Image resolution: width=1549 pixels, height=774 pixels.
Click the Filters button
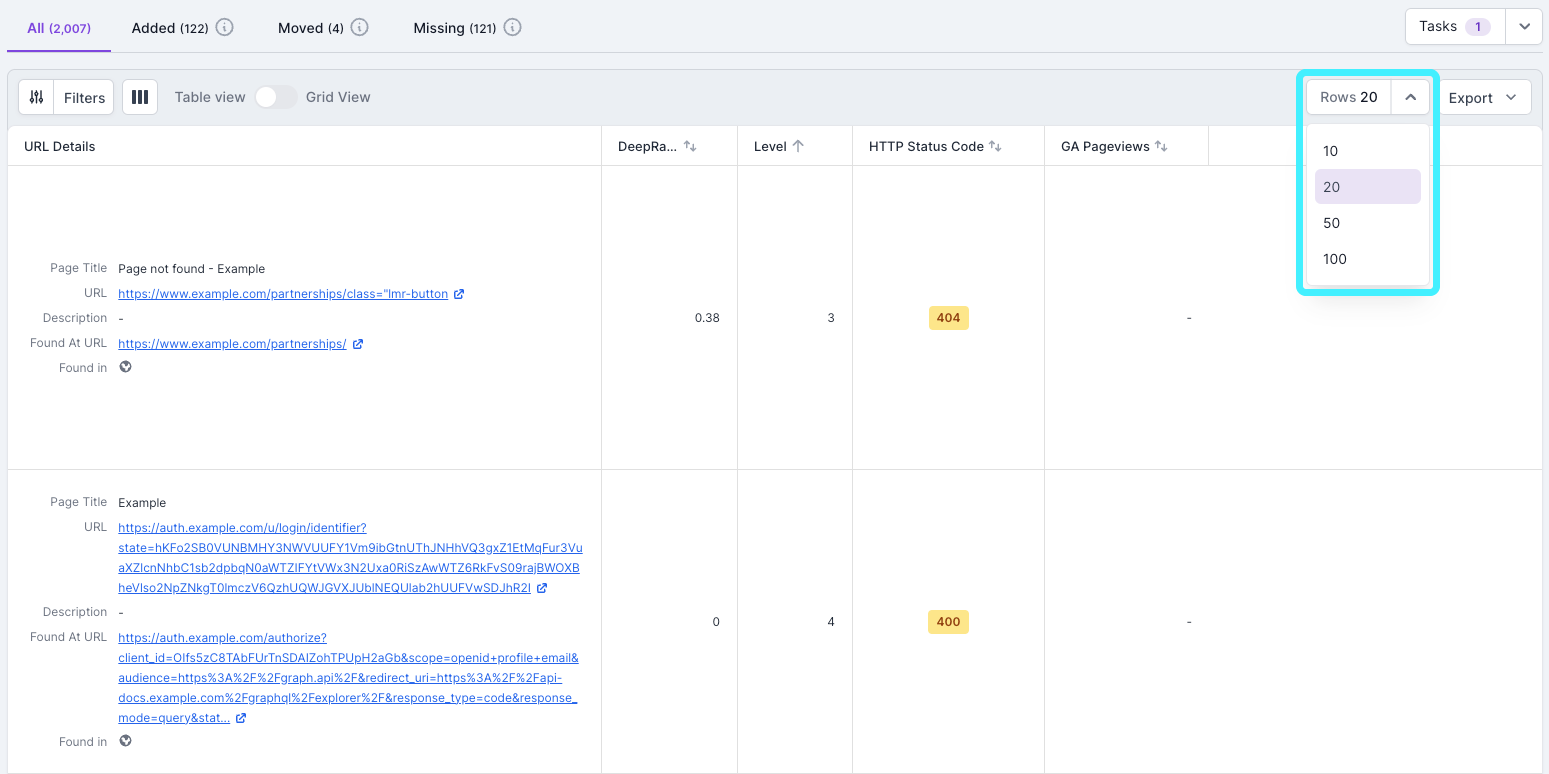(84, 97)
